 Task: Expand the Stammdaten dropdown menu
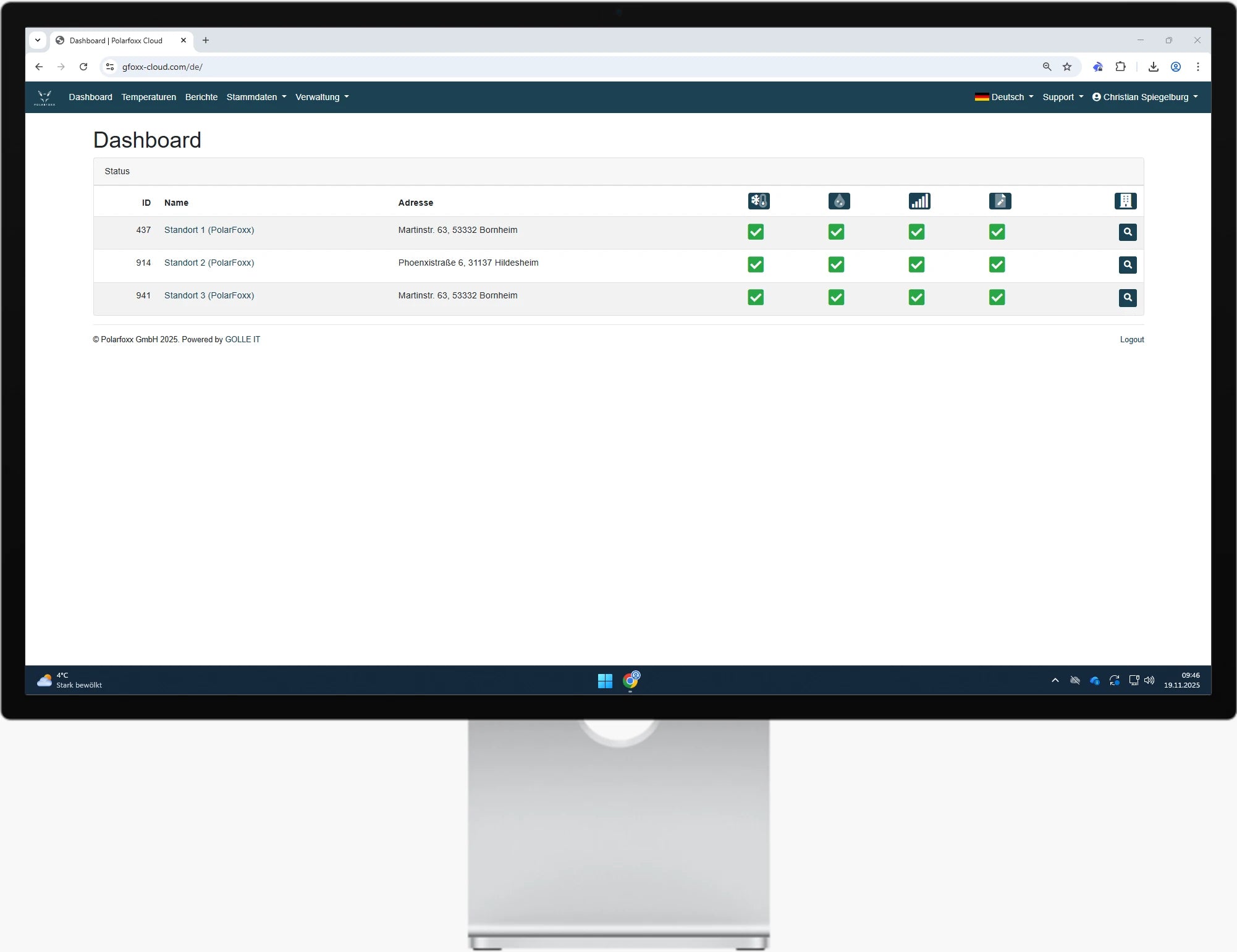click(256, 97)
